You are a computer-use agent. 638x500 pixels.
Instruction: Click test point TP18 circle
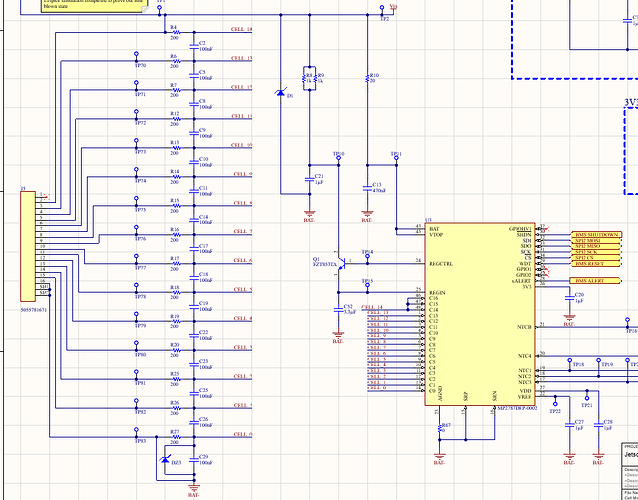click(x=570, y=360)
